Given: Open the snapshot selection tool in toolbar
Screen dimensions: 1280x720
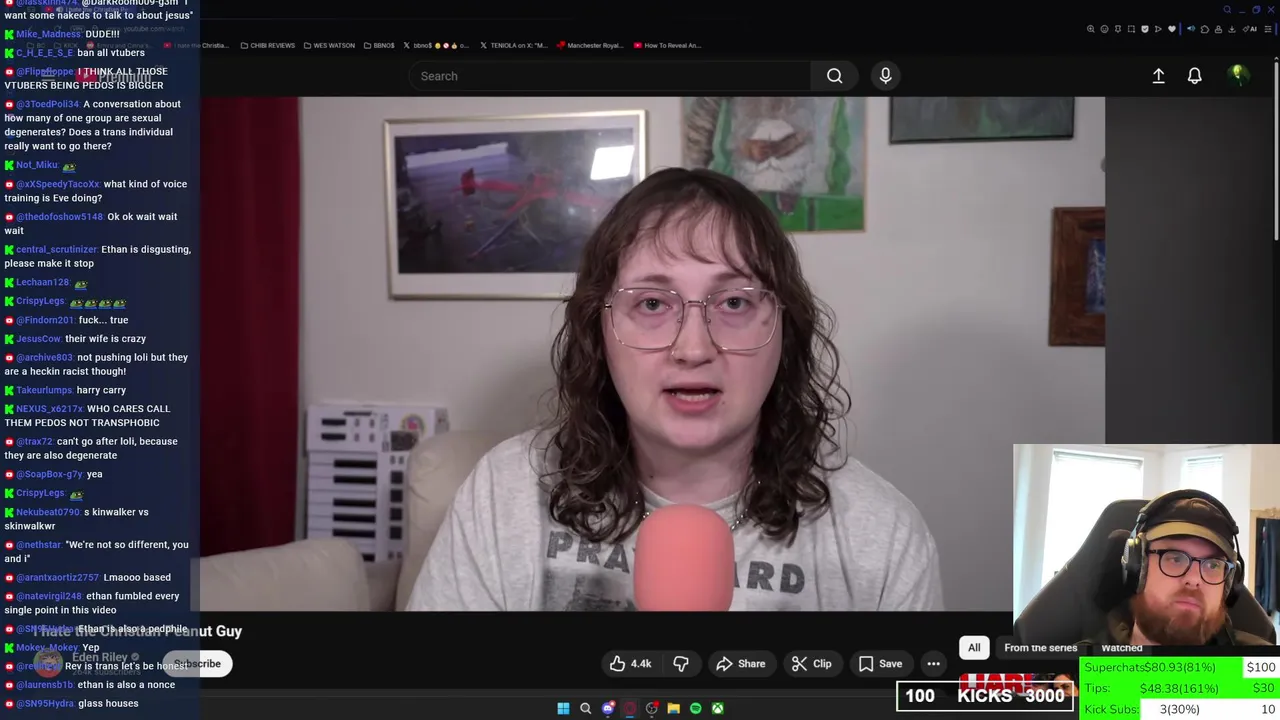Looking at the screenshot, I should click(x=1131, y=29).
